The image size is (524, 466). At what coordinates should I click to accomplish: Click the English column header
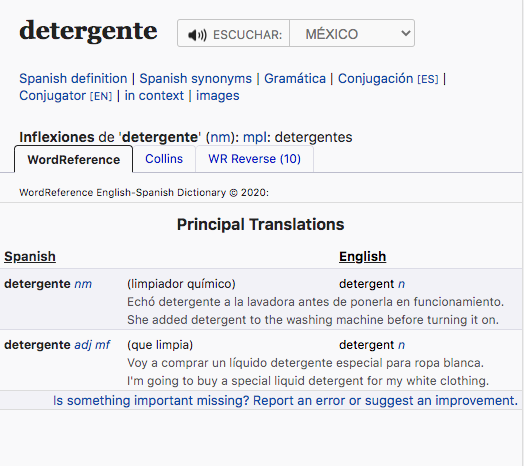[363, 256]
